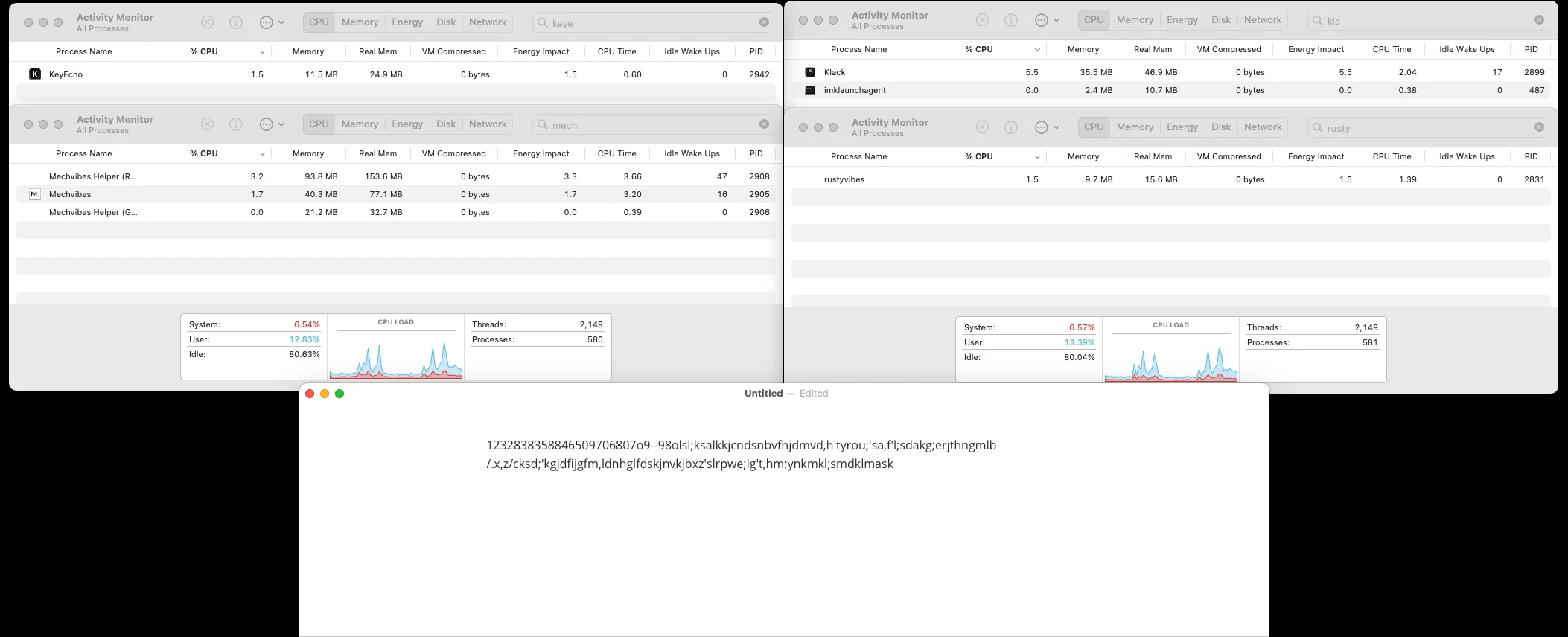Click the Klack app icon in process list
1568x637 pixels.
[x=810, y=72]
